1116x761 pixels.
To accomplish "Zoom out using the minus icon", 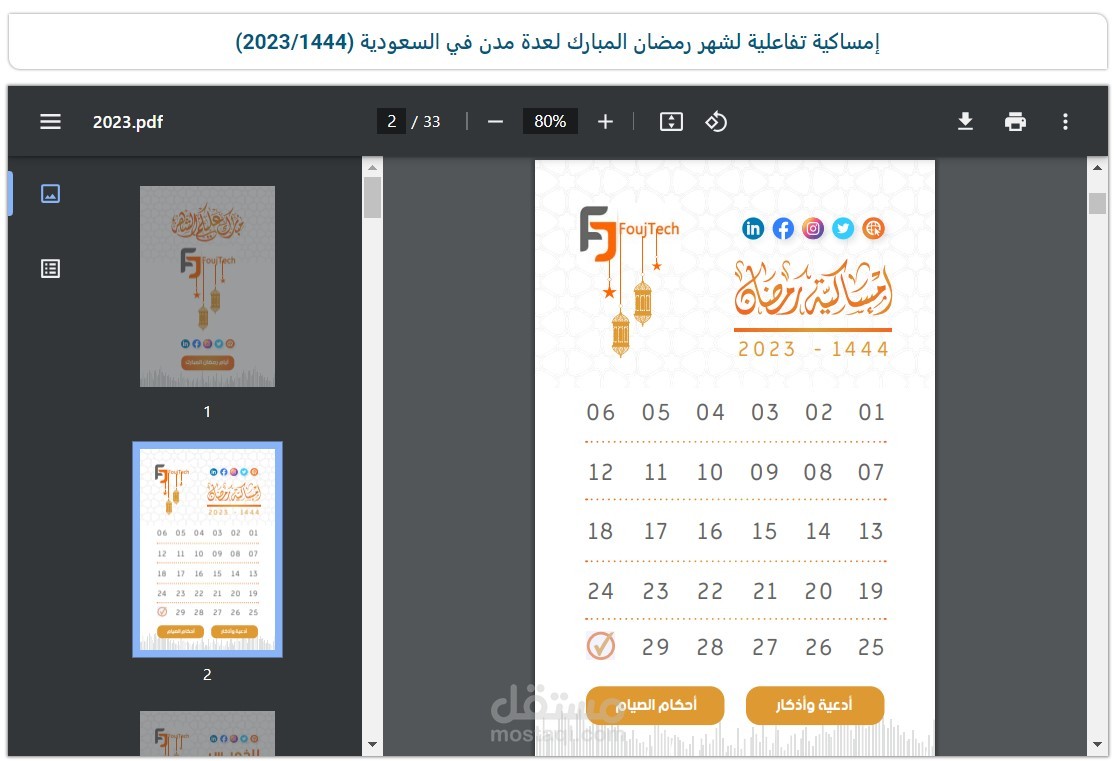I will coord(494,121).
